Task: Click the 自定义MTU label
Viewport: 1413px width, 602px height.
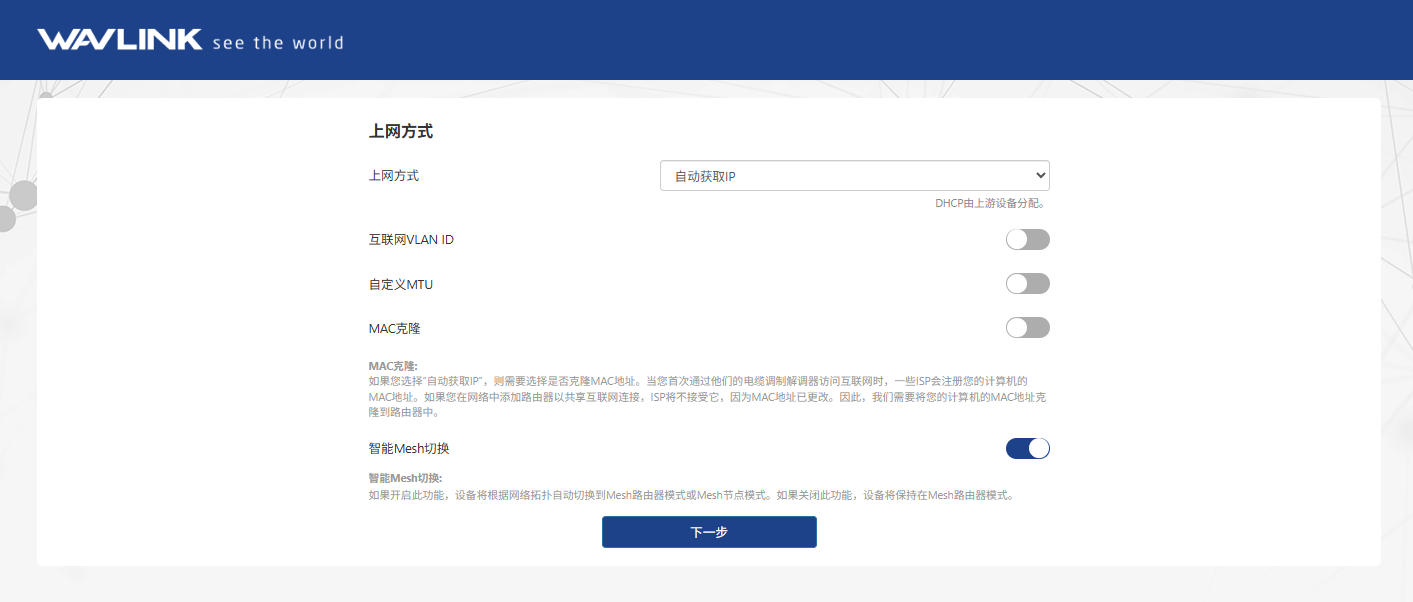Action: 400,284
